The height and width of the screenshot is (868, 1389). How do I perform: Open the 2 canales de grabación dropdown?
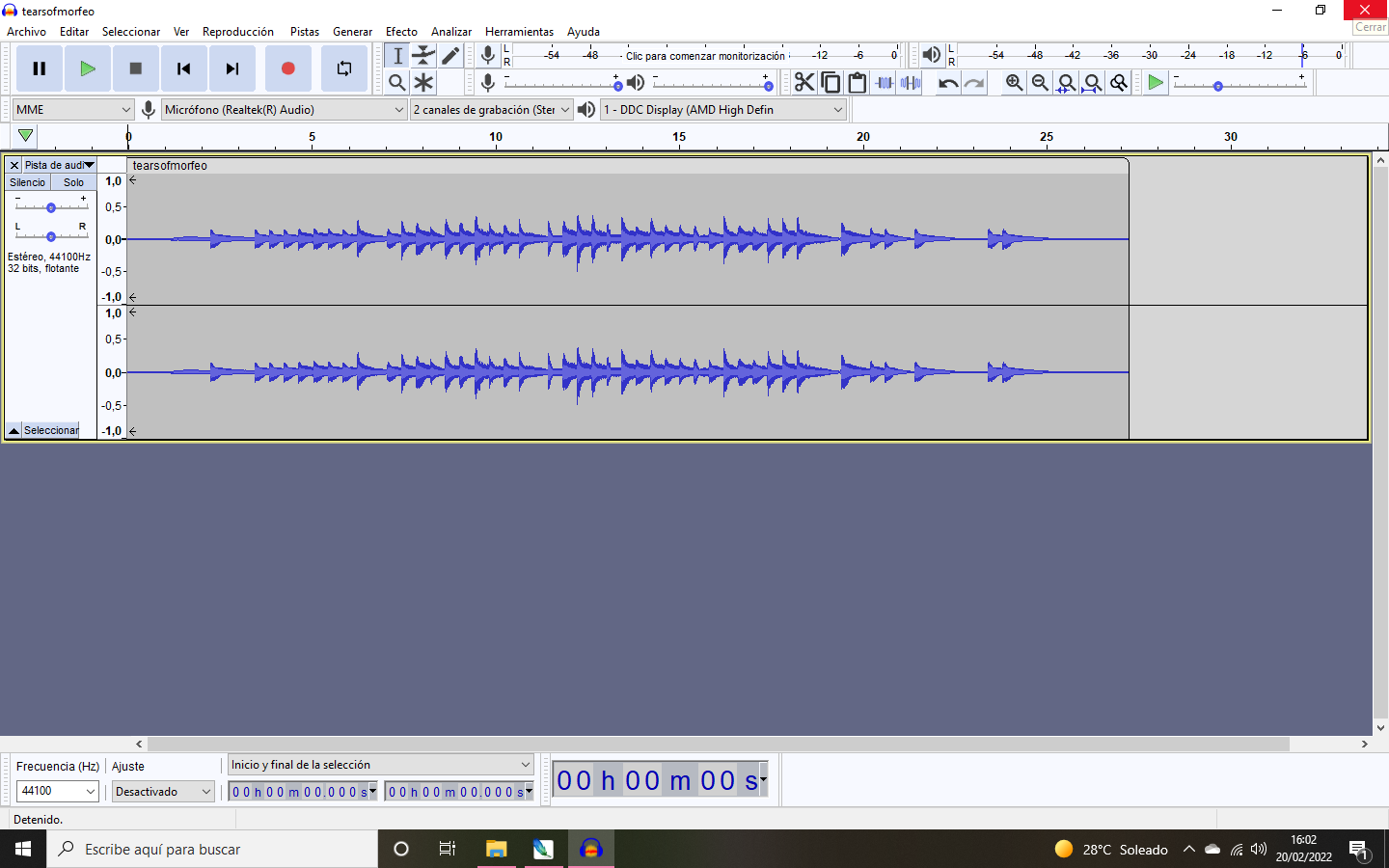tap(491, 110)
